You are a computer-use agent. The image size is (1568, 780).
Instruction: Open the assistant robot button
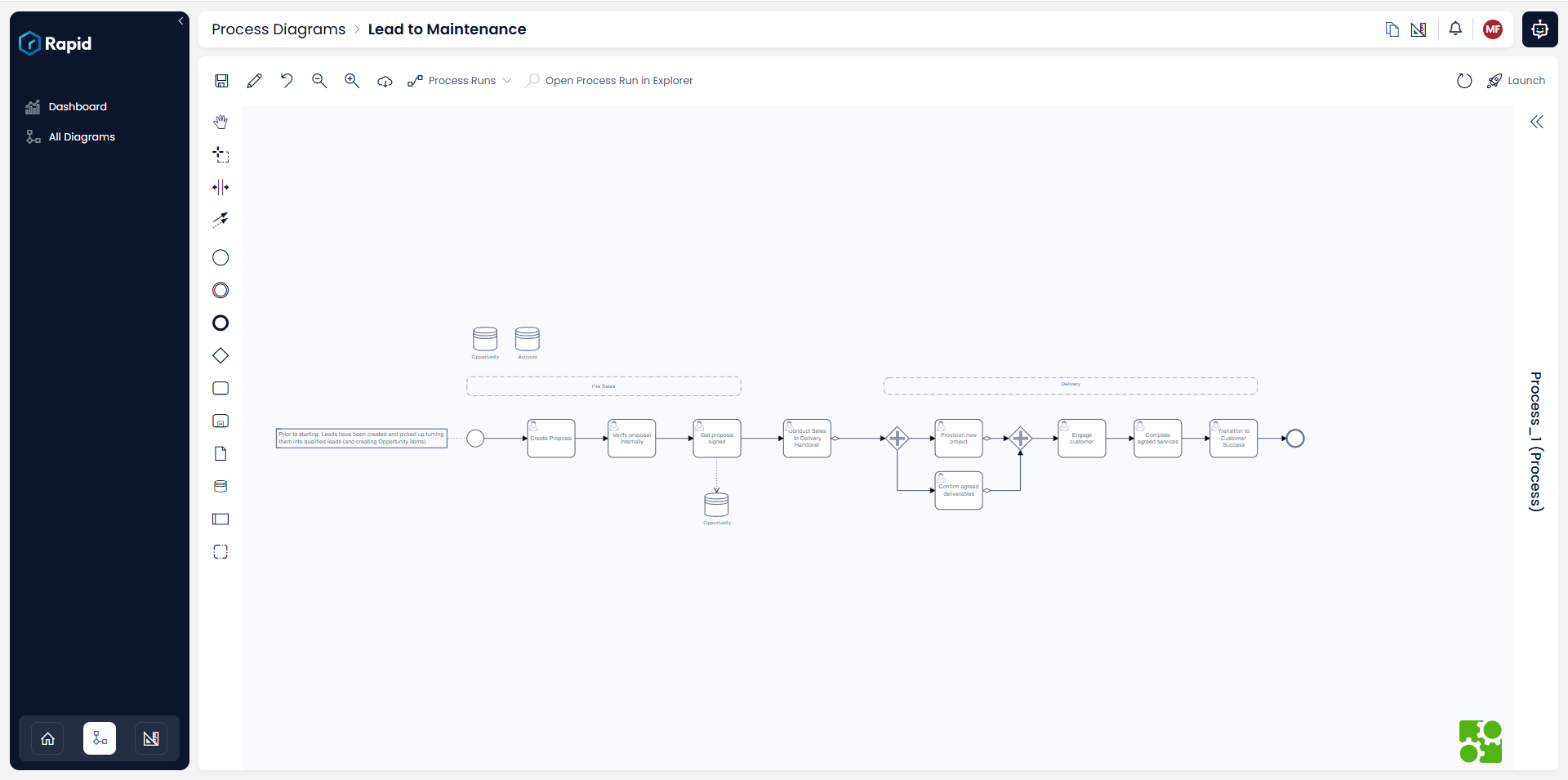1539,29
